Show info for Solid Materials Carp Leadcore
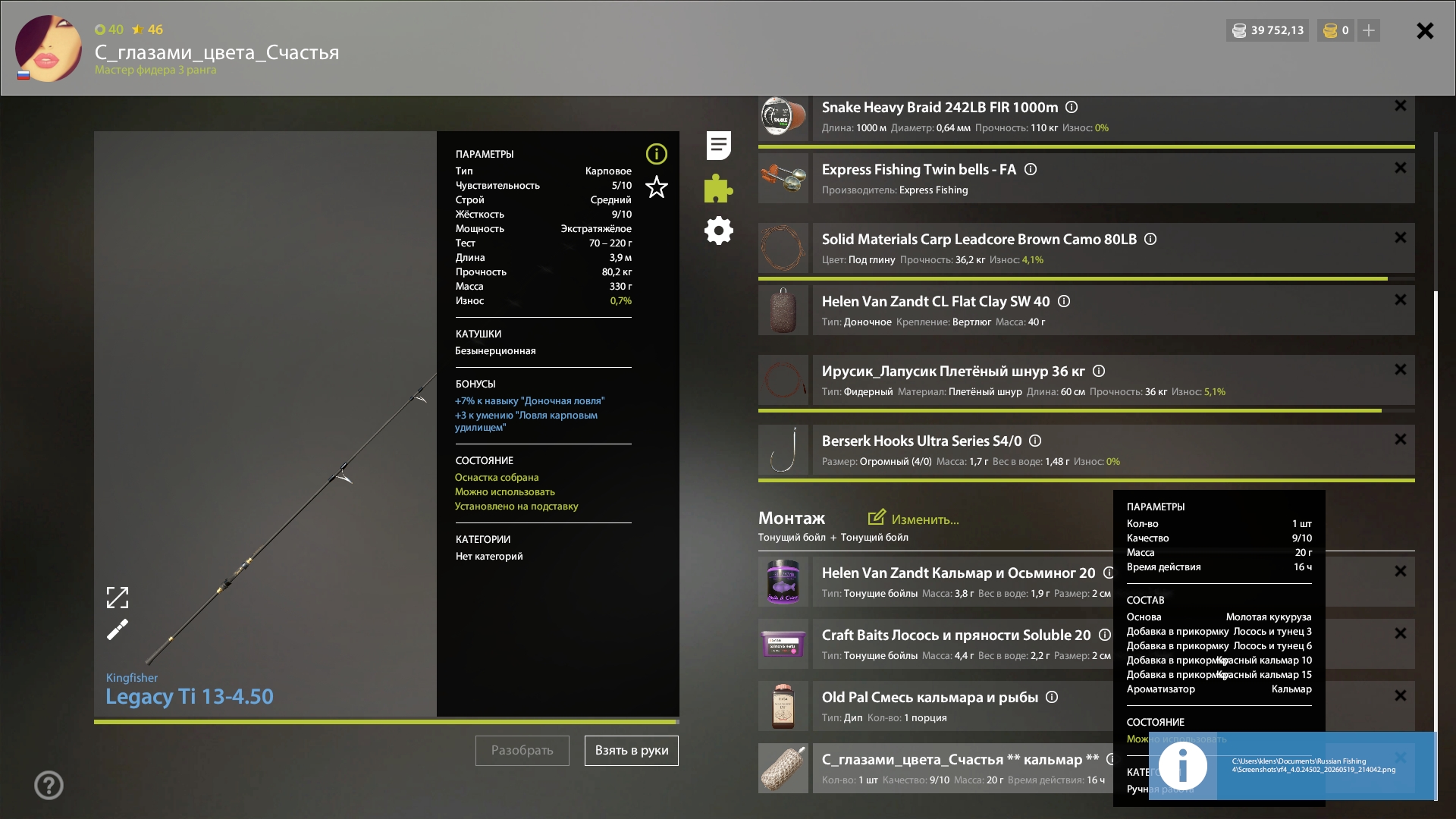This screenshot has width=1456, height=819. coord(1150,239)
